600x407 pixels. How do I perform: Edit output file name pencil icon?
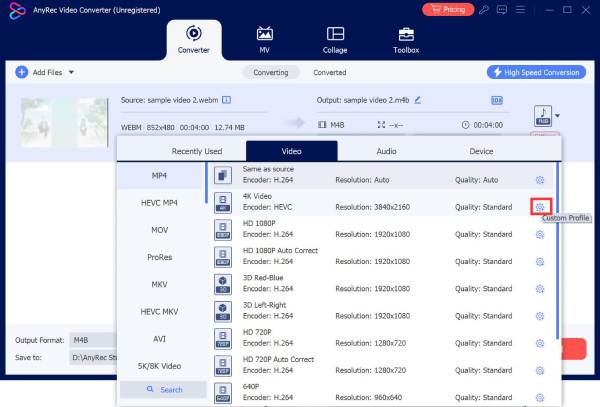tap(417, 100)
